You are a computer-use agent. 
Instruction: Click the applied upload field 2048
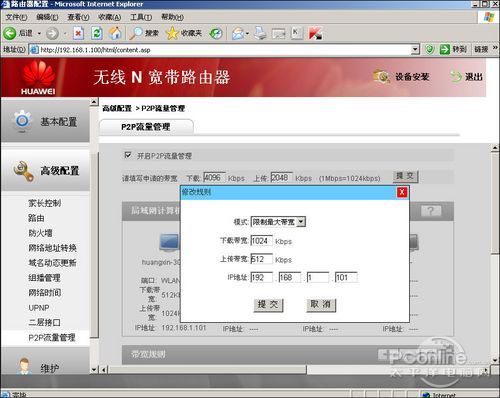tap(282, 177)
